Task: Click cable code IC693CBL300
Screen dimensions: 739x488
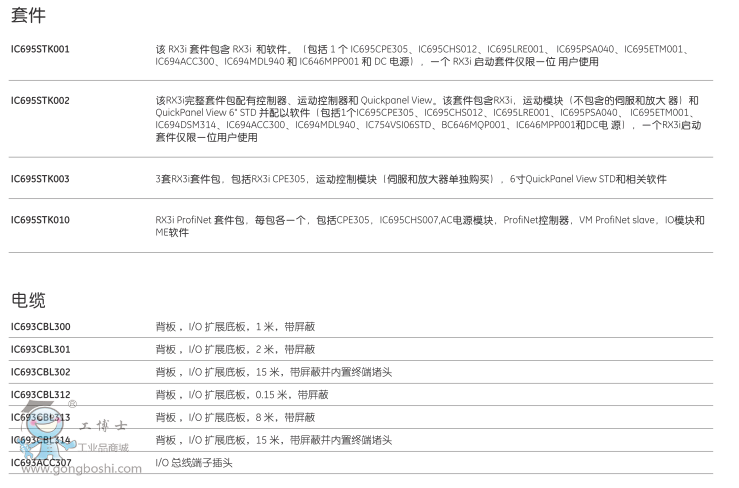Action: coord(41,327)
